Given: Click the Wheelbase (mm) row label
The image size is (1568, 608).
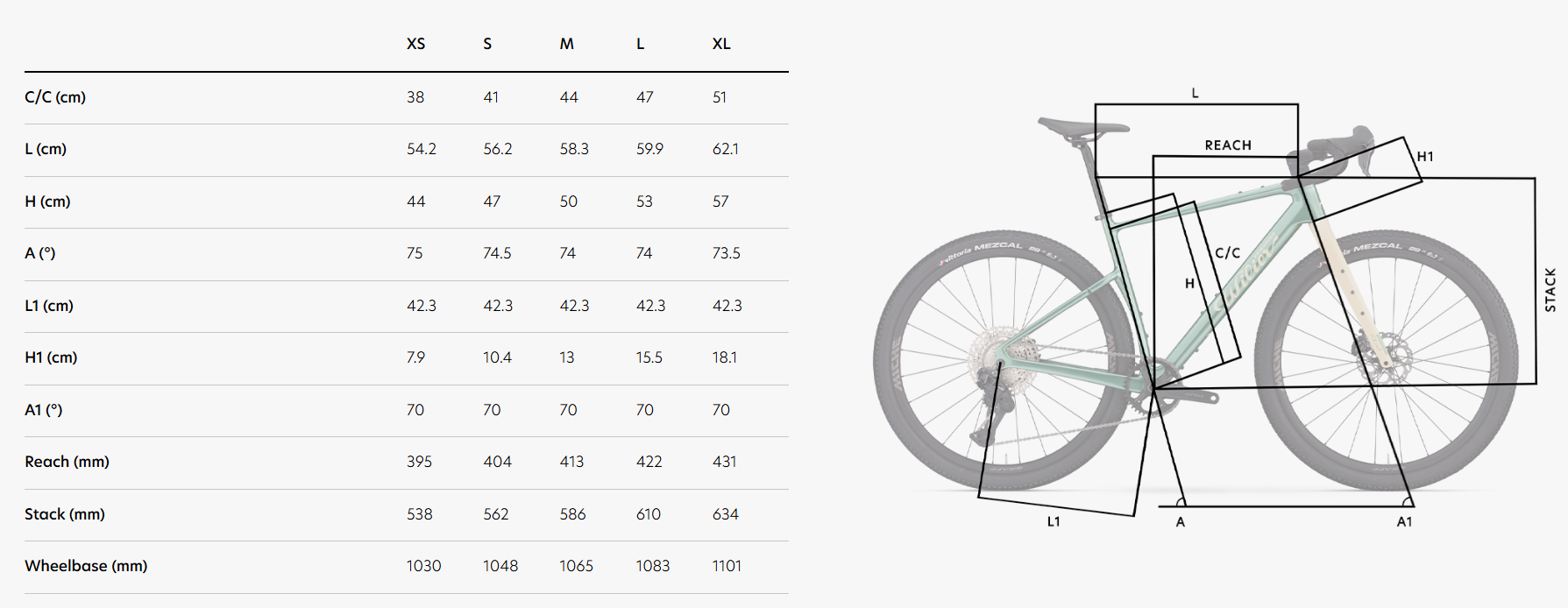Looking at the screenshot, I should pos(86,566).
